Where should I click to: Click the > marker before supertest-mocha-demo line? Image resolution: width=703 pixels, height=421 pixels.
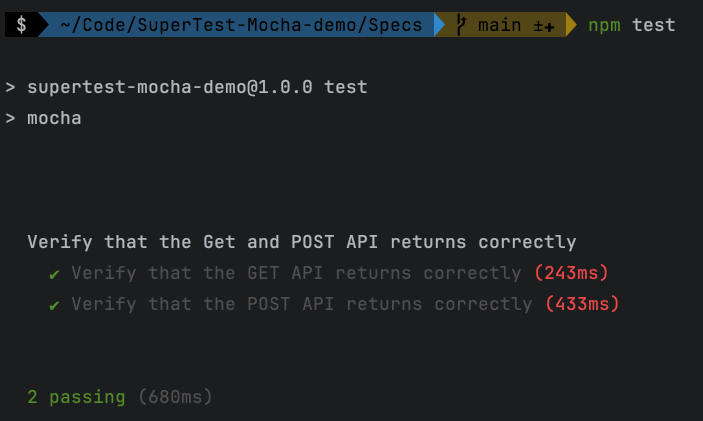click(10, 87)
